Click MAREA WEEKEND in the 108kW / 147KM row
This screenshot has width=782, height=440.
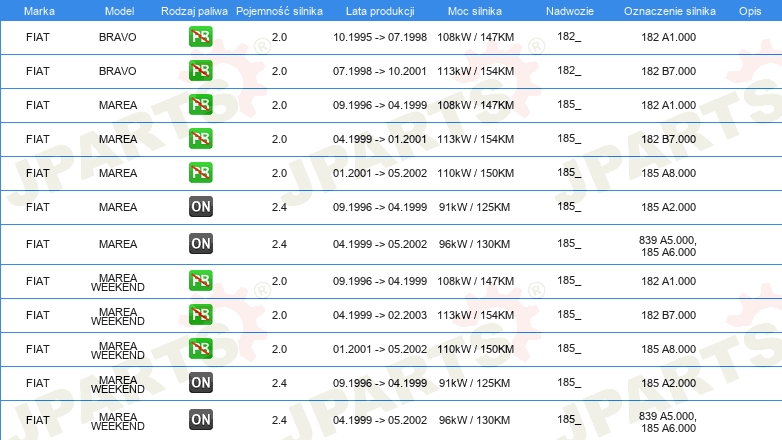[118, 282]
